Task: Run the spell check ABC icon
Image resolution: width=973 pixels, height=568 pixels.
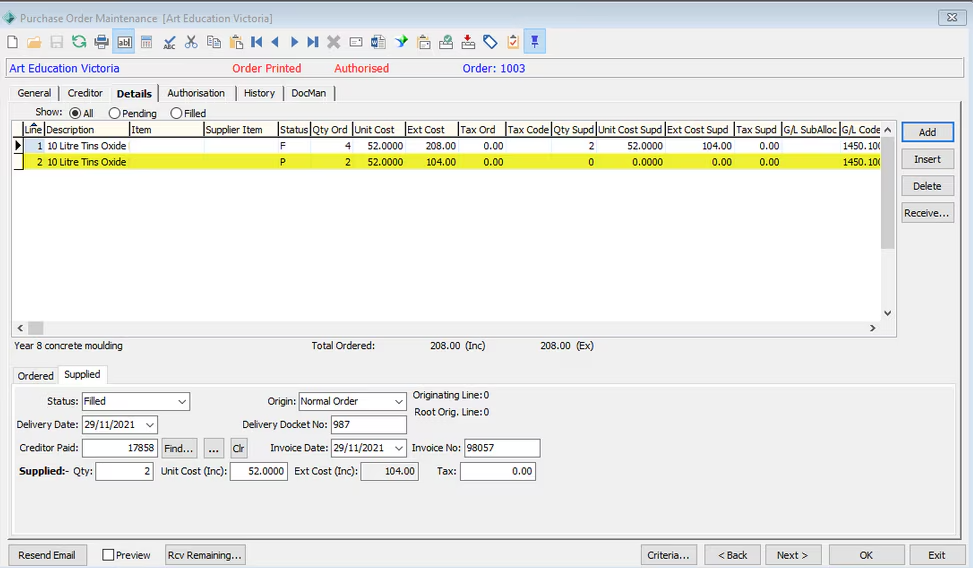Action: tap(169, 42)
